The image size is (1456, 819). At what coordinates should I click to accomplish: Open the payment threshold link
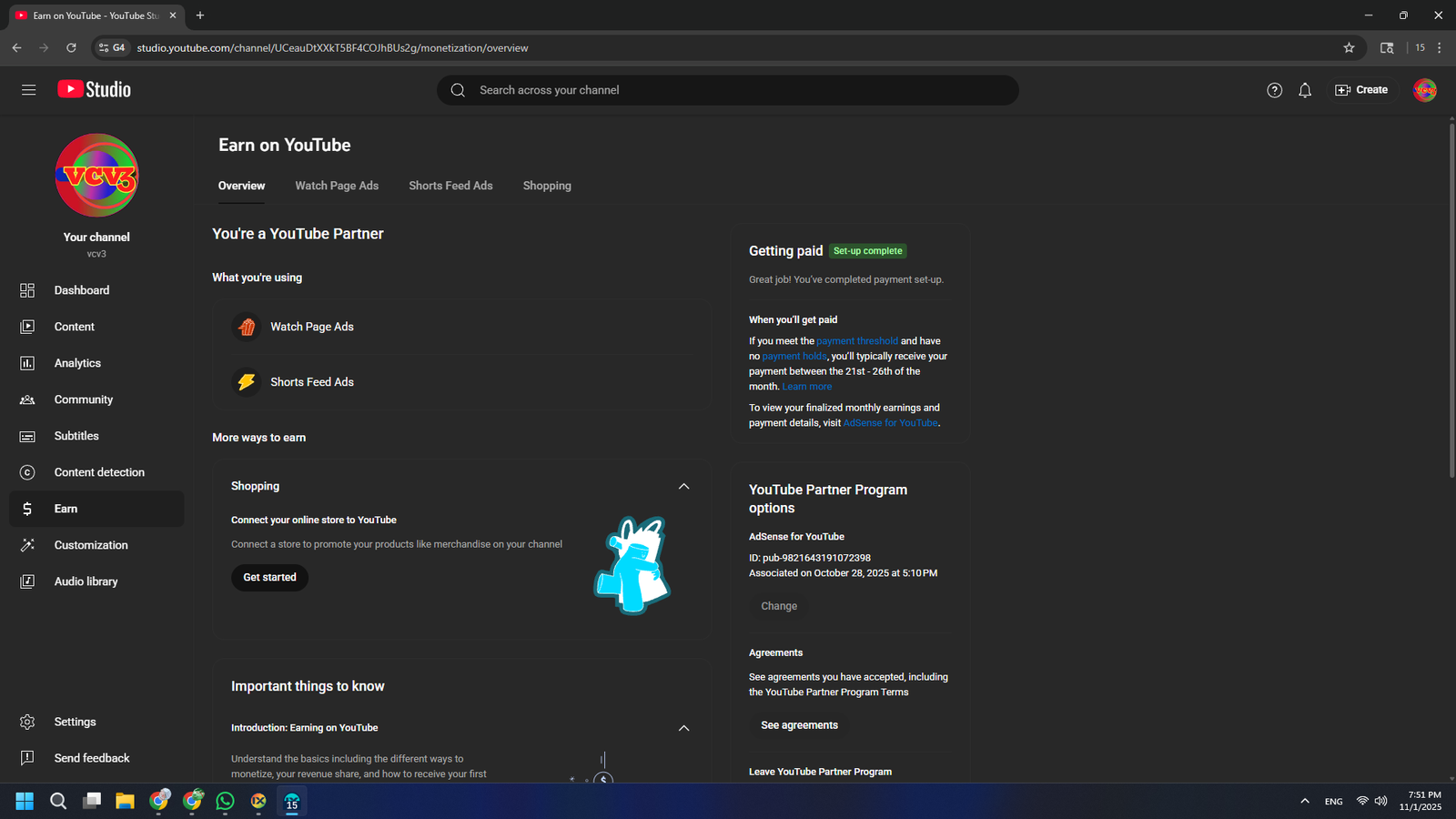857,341
